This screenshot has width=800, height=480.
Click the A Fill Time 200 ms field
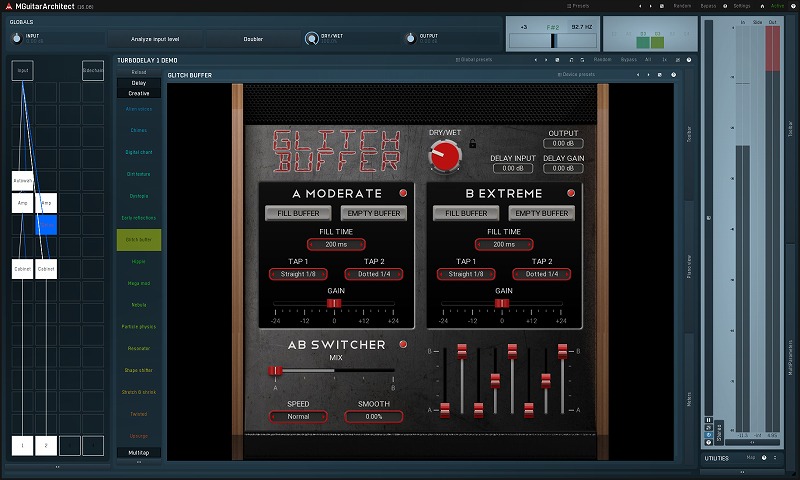(336, 244)
